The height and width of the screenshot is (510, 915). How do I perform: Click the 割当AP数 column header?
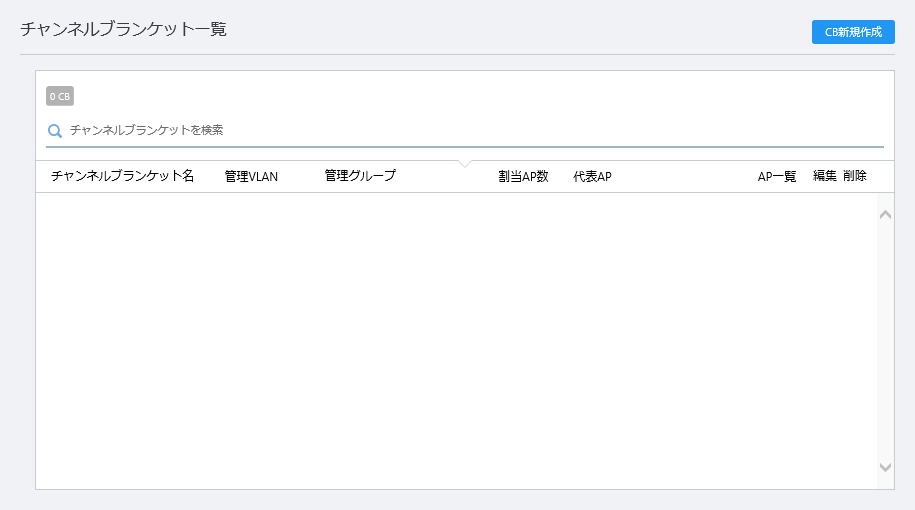coord(523,176)
